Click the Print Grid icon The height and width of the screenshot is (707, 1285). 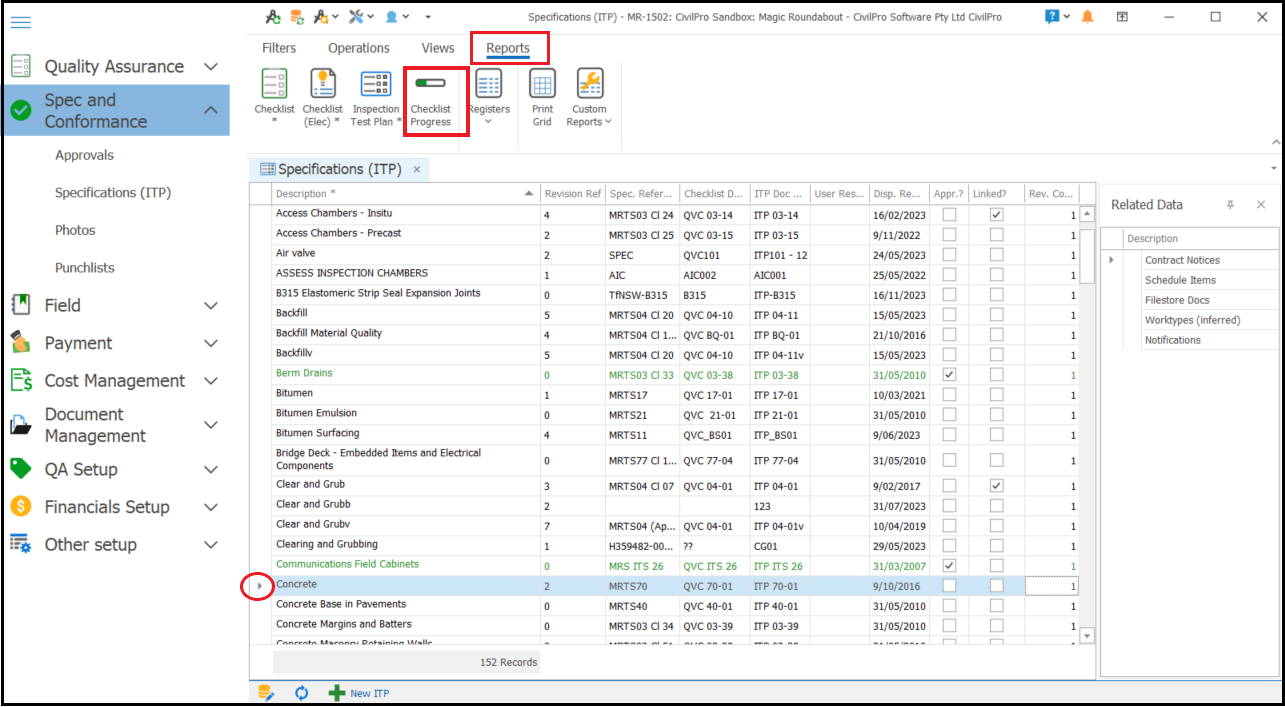pyautogui.click(x=542, y=84)
